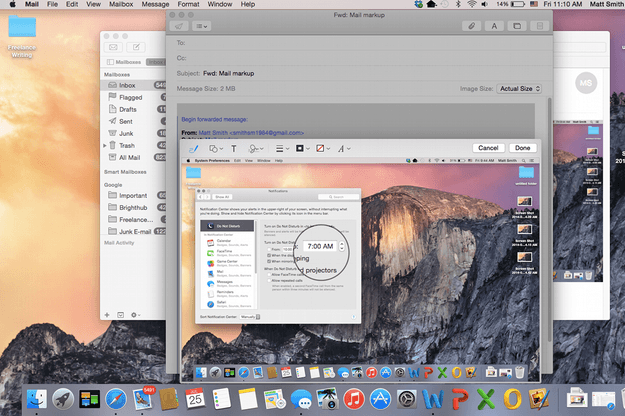Open Calendar icon showing 25 in Dock
625x416 pixels.
coord(195,399)
